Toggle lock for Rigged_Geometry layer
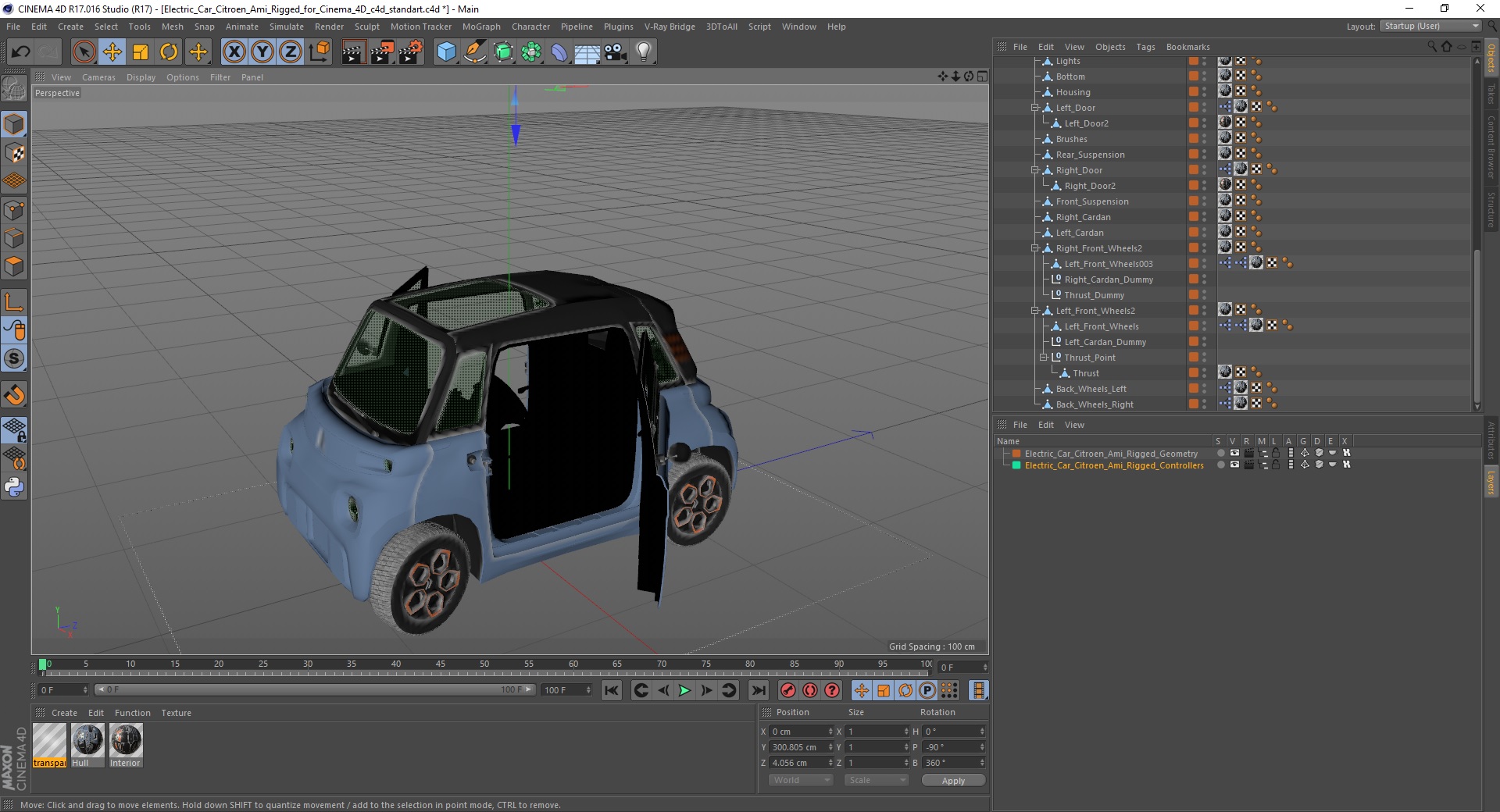 (x=1276, y=453)
